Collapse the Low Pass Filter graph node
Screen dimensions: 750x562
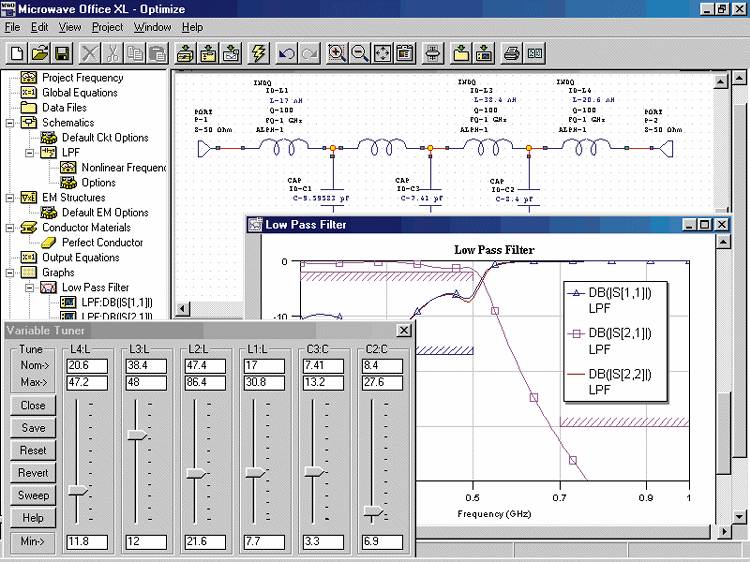click(x=30, y=287)
